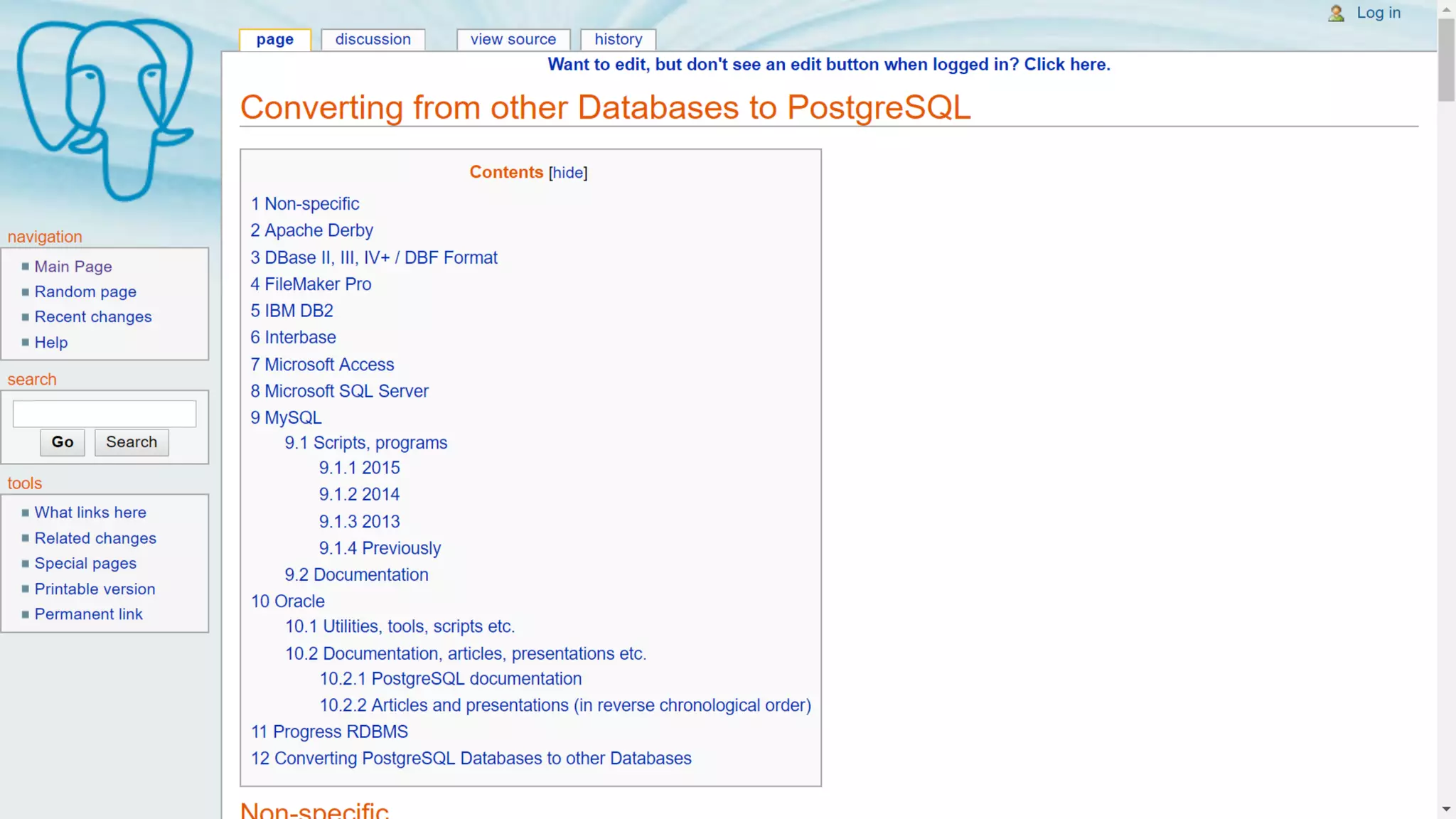The image size is (1456, 819).
Task: Click the user icon beside Log in
Action: coord(1336,14)
